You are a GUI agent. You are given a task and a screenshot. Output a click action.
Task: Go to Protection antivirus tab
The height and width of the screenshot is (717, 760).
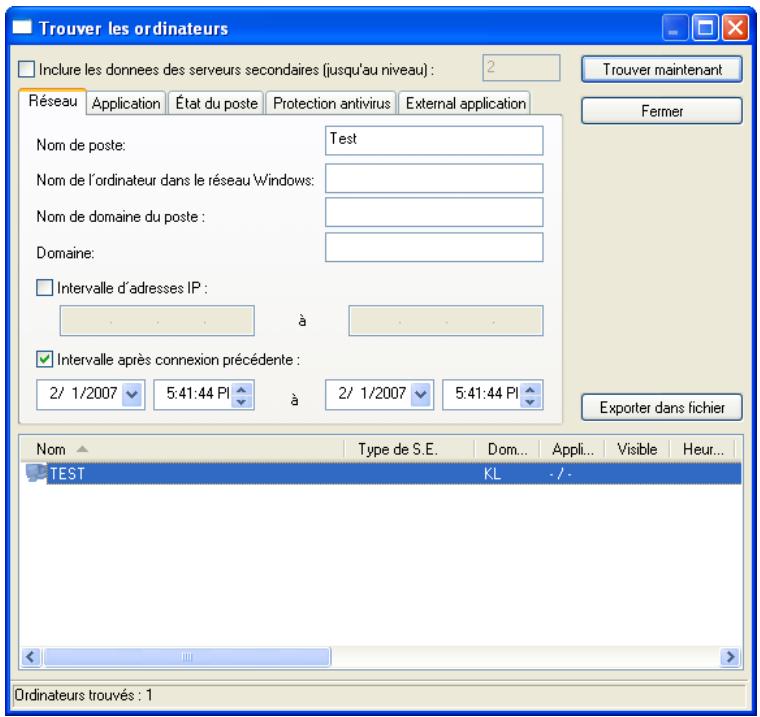332,103
